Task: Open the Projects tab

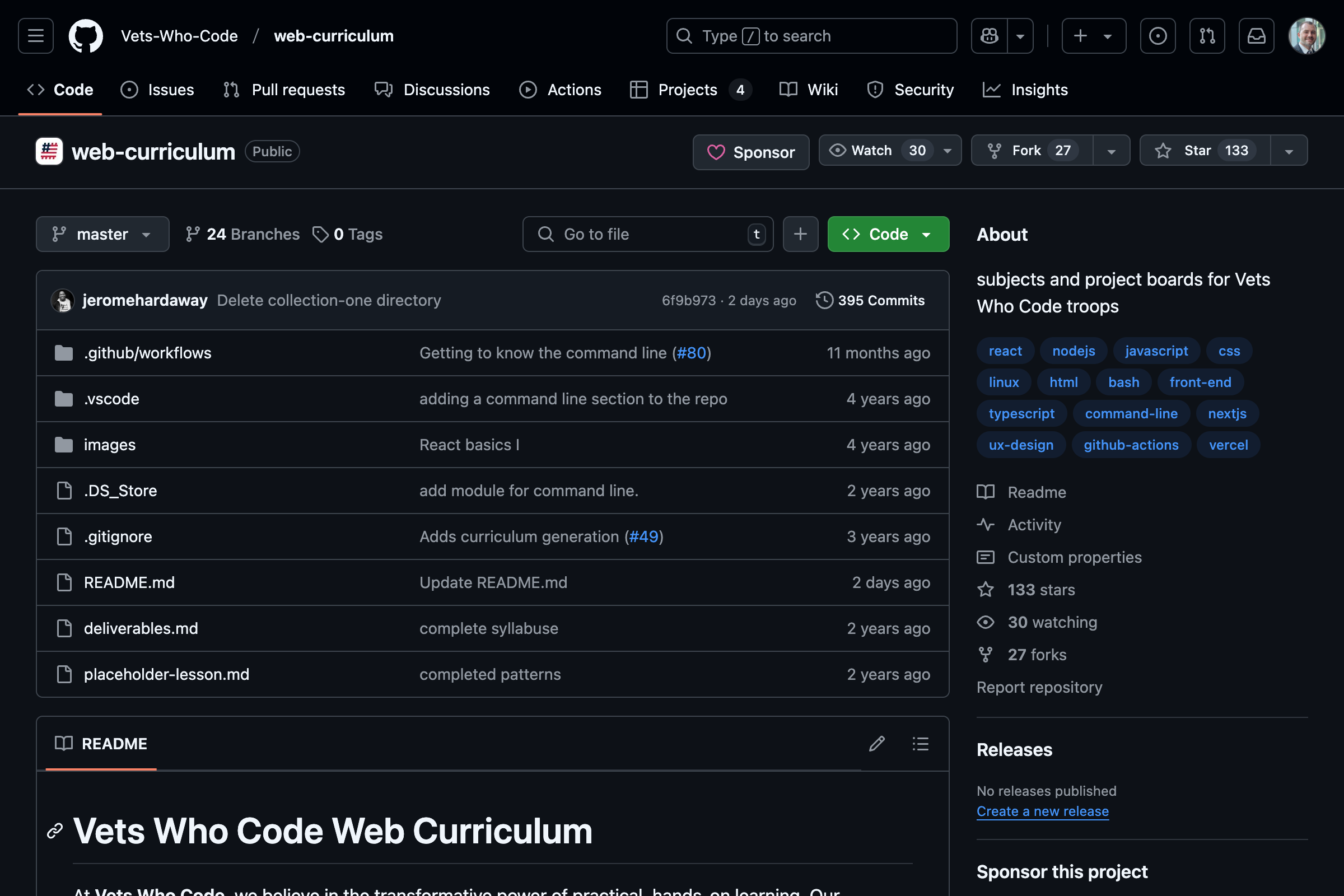Action: [x=690, y=90]
